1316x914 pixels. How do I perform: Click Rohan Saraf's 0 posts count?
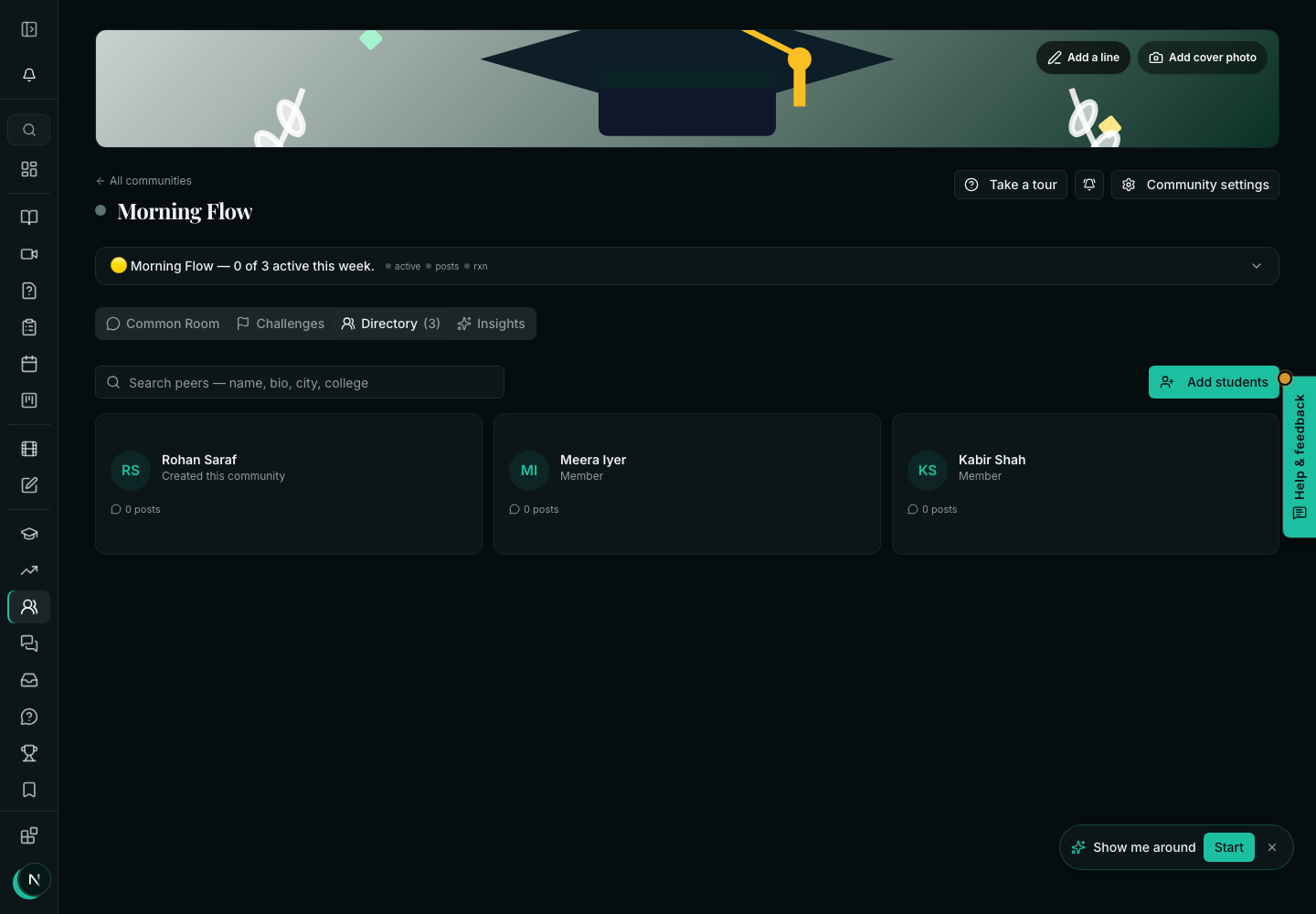[x=135, y=509]
